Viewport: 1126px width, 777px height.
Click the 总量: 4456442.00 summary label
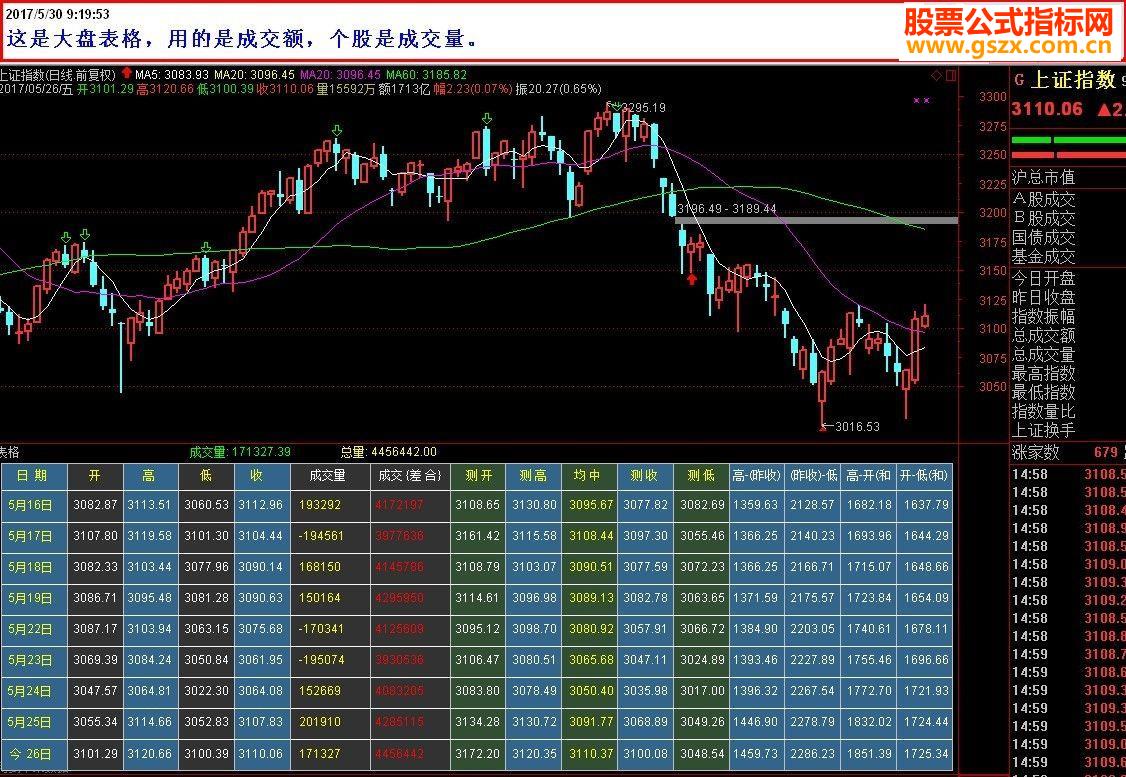(x=388, y=452)
